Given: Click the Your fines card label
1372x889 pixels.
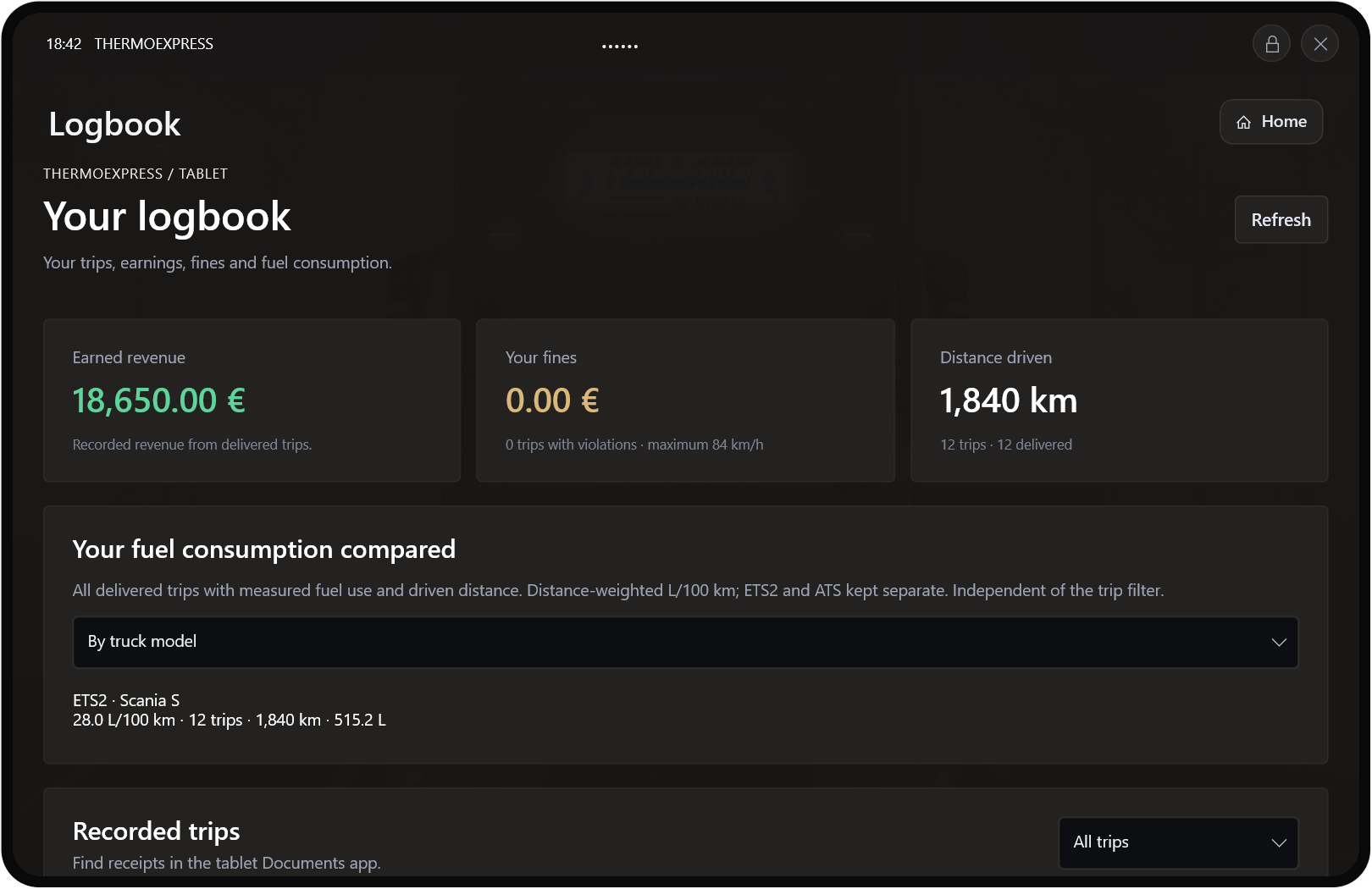Looking at the screenshot, I should click(x=541, y=358).
